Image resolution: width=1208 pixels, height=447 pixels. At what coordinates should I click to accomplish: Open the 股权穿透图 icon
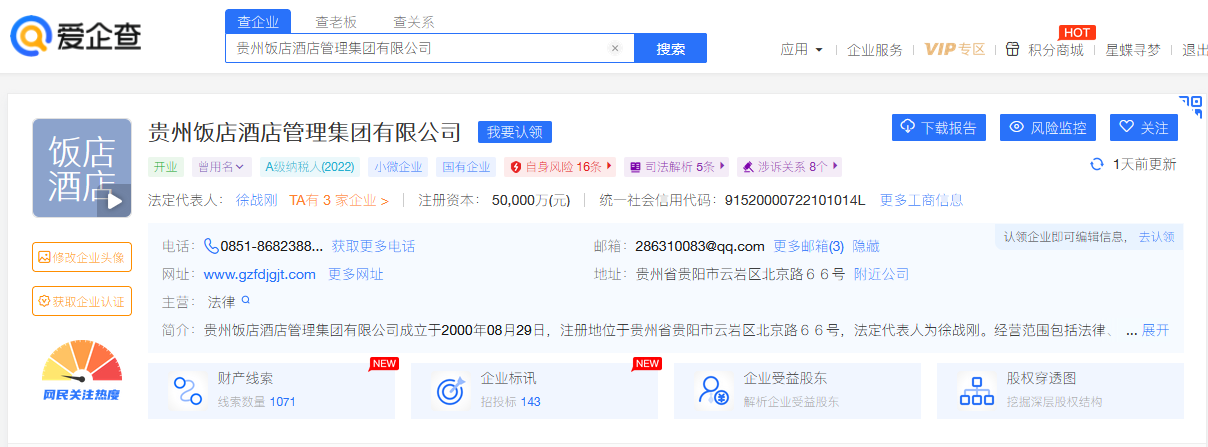coord(975,390)
